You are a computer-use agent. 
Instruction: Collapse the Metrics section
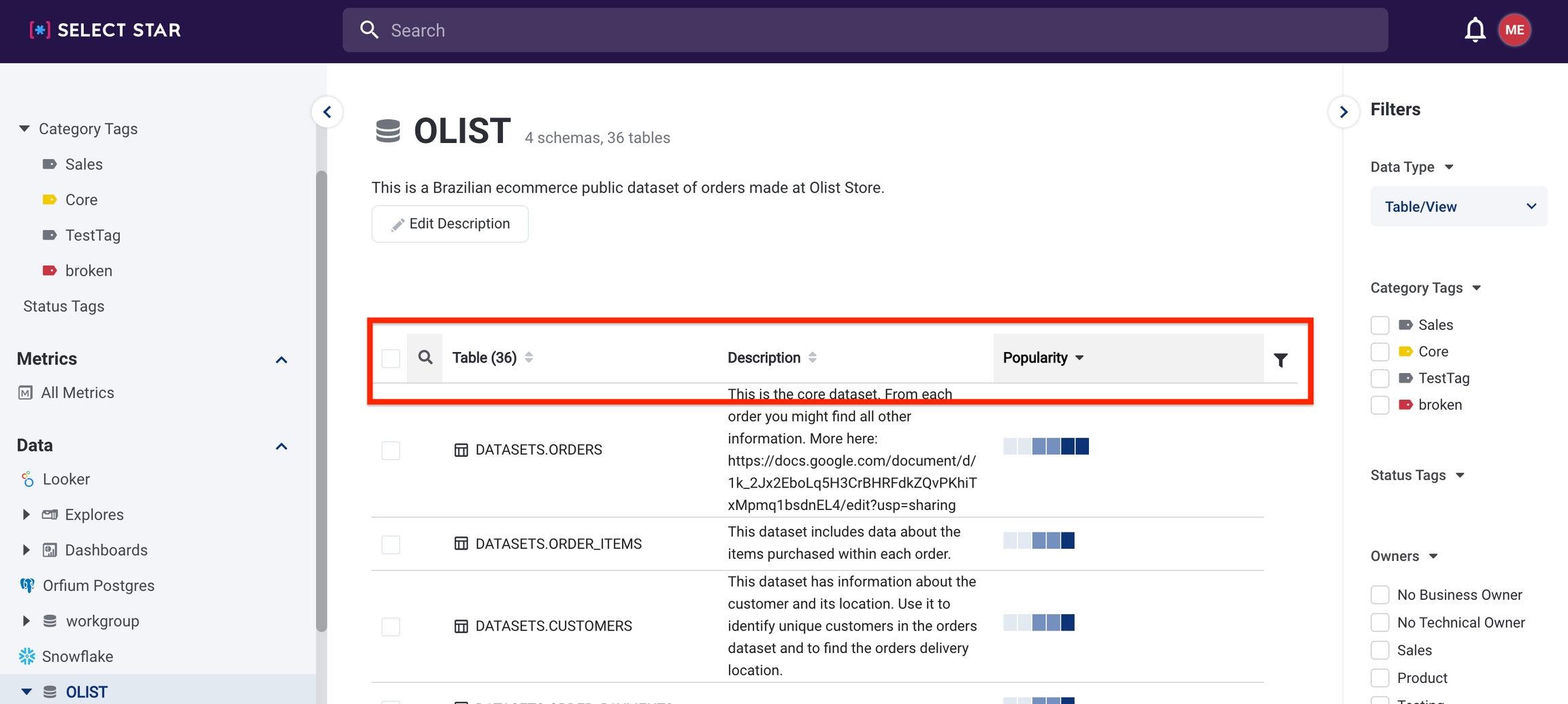coord(281,359)
